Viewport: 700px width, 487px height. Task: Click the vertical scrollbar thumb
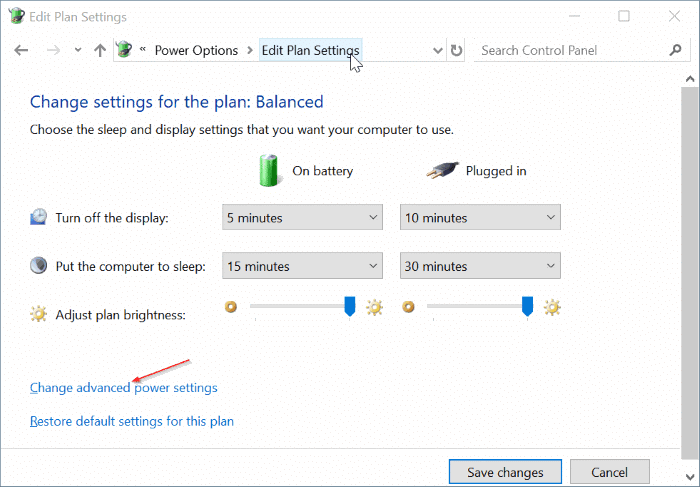point(690,273)
